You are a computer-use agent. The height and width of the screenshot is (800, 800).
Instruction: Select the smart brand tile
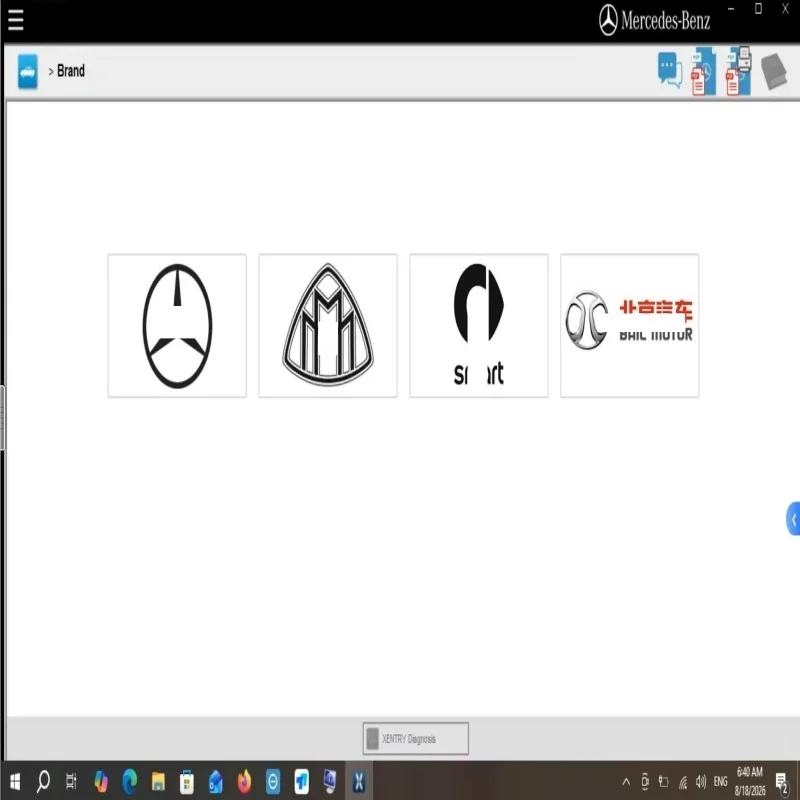coord(479,326)
